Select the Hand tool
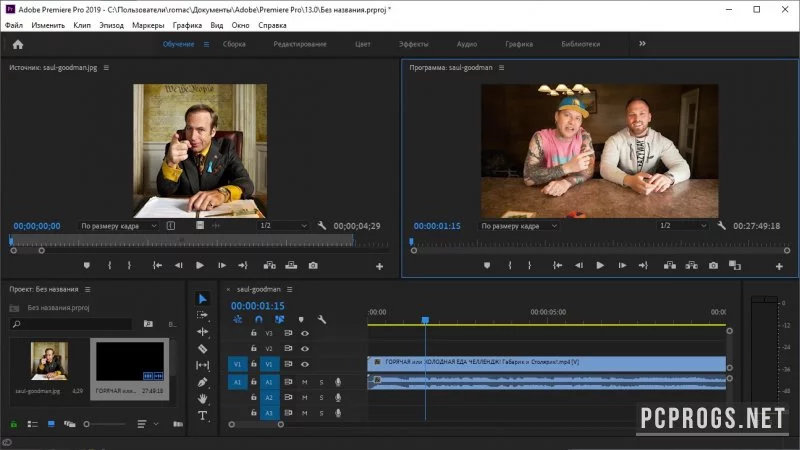Viewport: 800px width, 450px height. click(203, 398)
